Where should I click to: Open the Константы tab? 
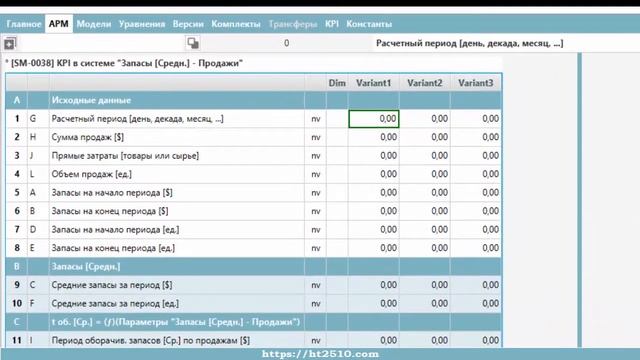[369, 24]
